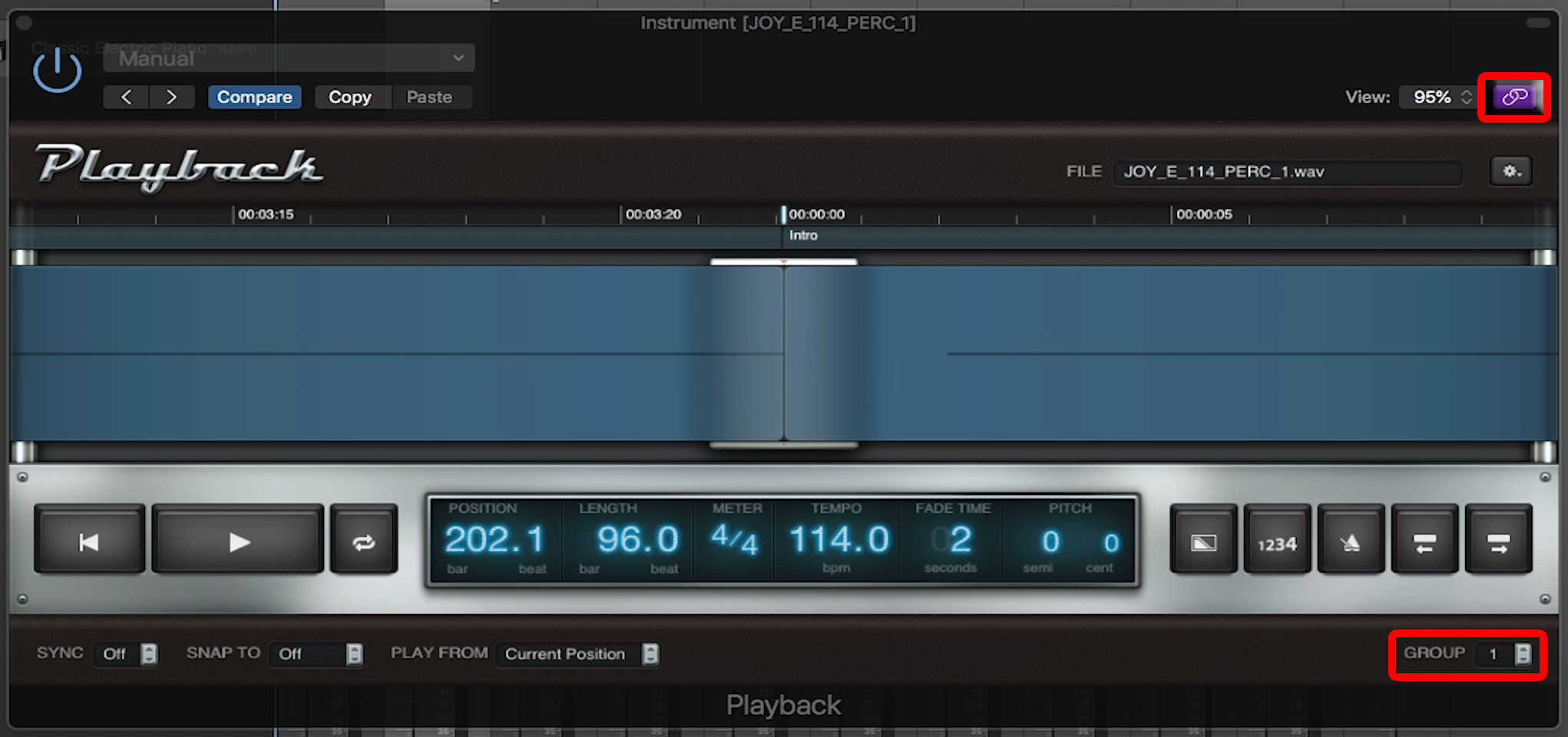Viewport: 1568px width, 737px height.
Task: Select the Fade Out icon
Action: coord(1203,540)
